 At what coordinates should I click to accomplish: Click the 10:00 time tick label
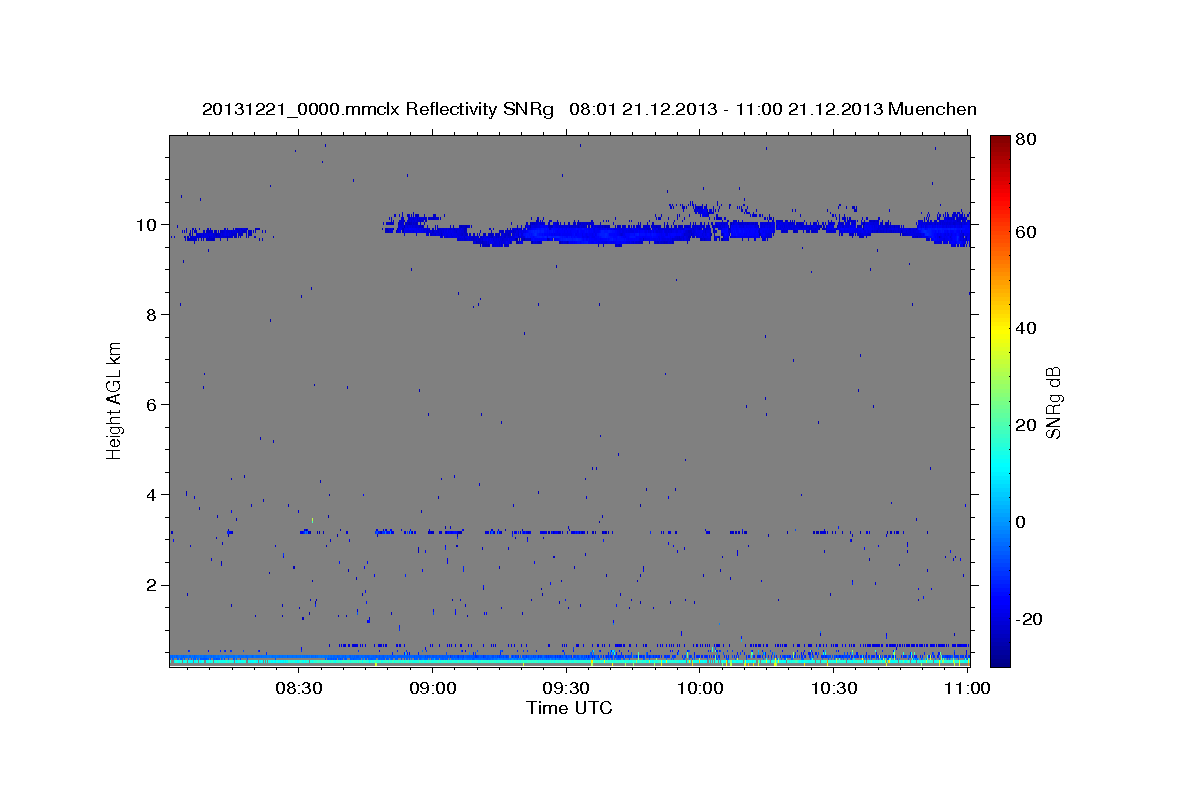click(x=700, y=689)
